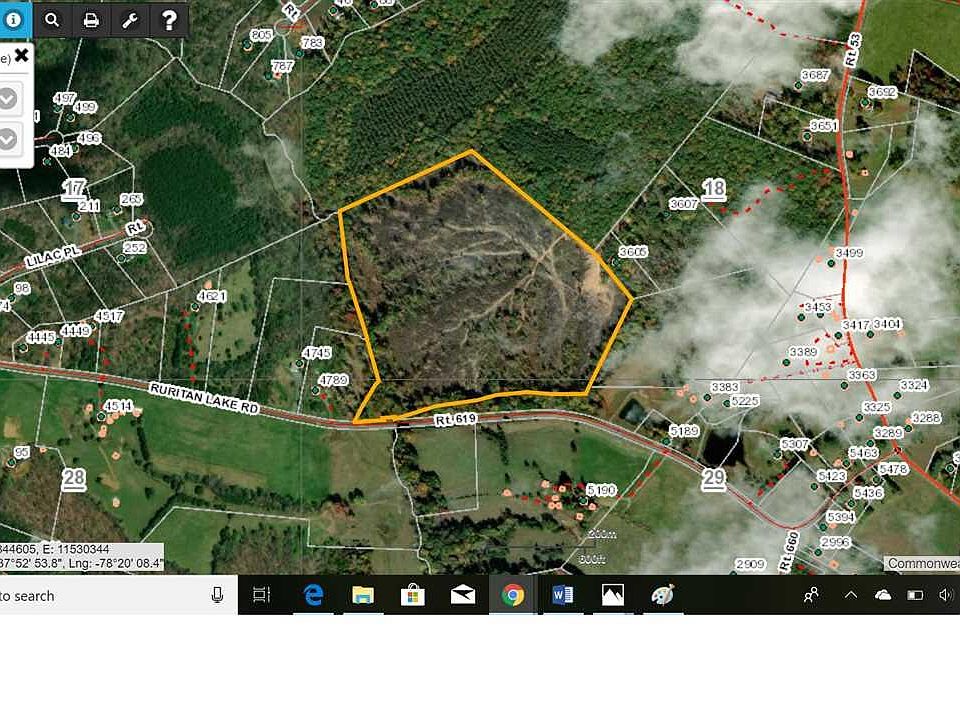Switch to Chrome in the taskbar
Viewport: 960px width, 720px height.
coord(513,594)
